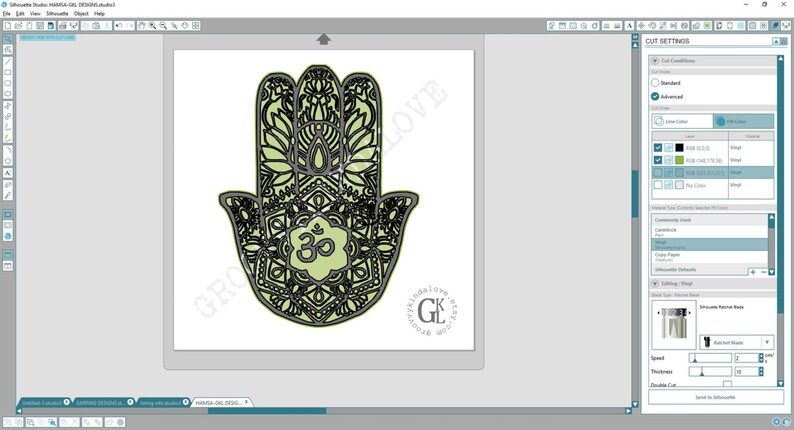Click the Speed slider
The image size is (794, 430).
pos(710,358)
